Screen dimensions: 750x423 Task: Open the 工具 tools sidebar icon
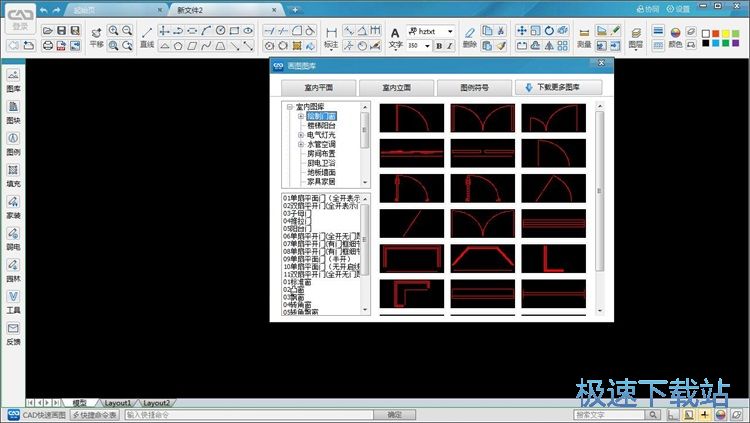pos(13,300)
